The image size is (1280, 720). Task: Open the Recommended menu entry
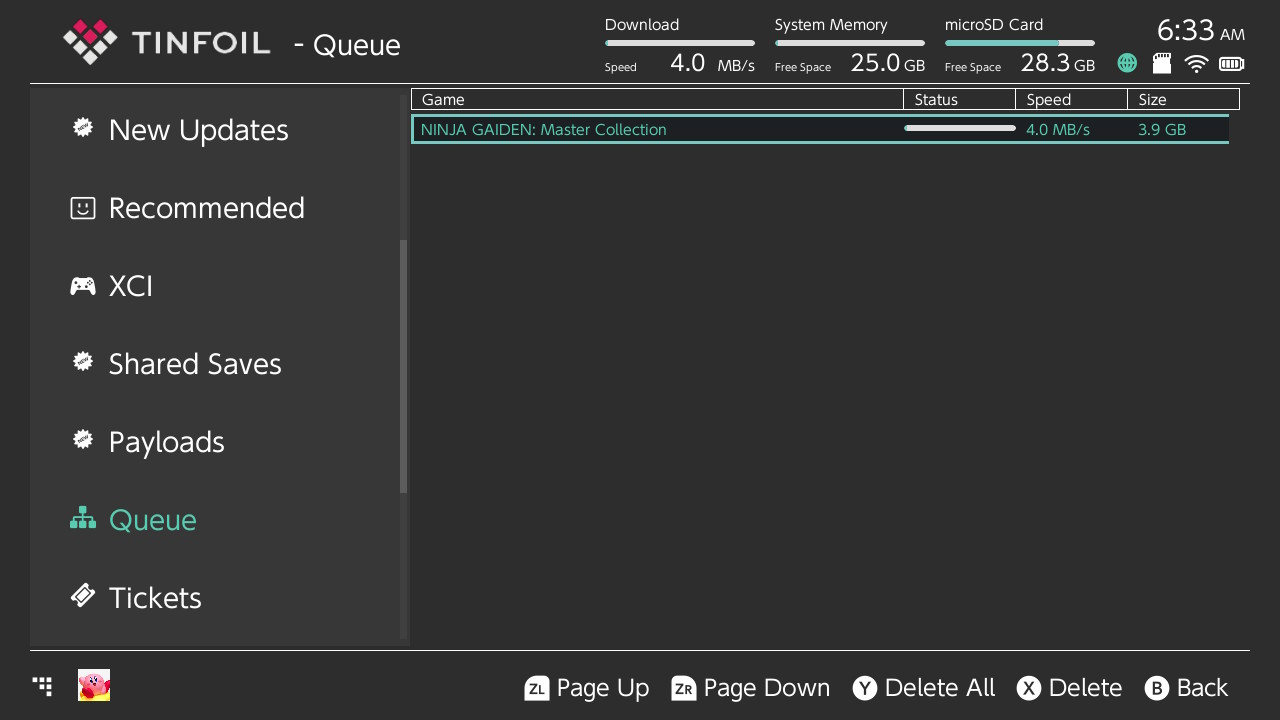click(x=215, y=208)
